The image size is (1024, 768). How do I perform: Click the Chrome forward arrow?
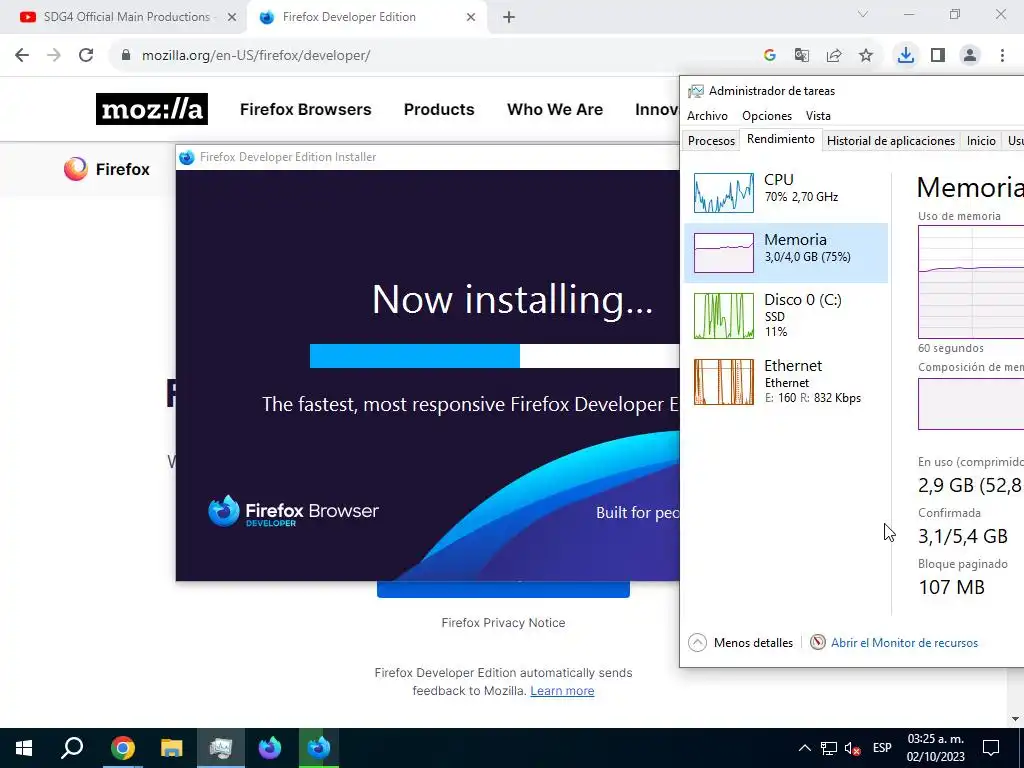tap(54, 55)
